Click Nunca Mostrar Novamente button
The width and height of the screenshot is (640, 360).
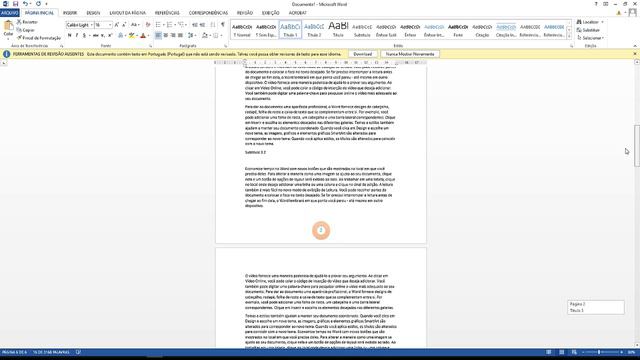coord(410,54)
